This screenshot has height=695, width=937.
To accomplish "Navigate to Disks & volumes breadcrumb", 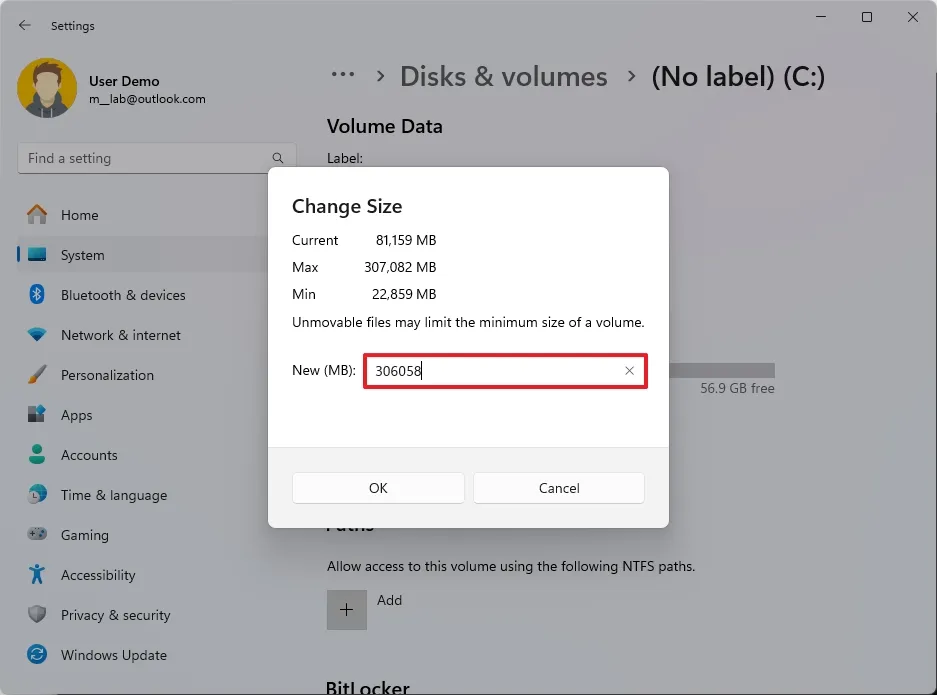I will pos(503,76).
